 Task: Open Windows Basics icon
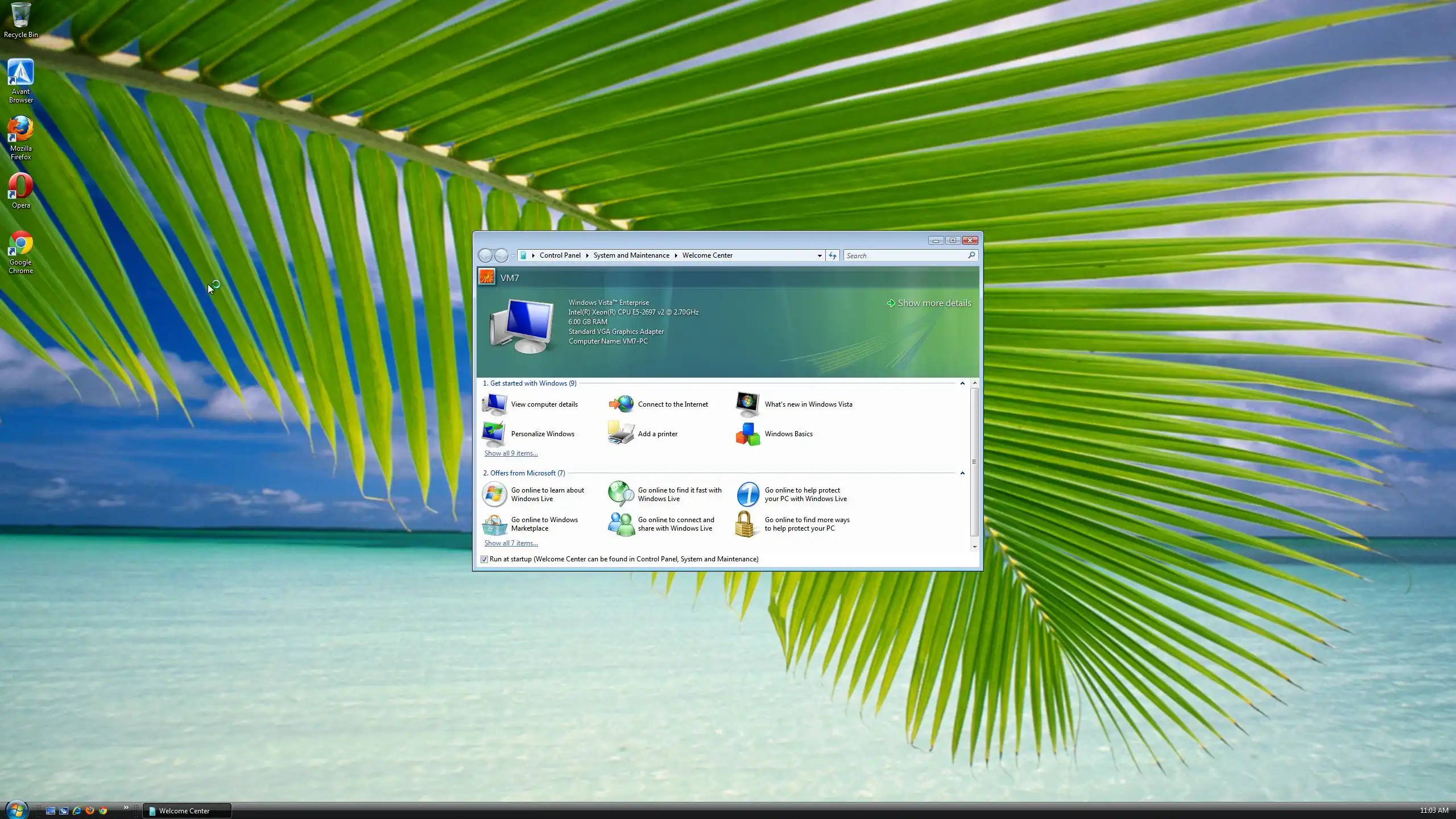click(748, 434)
